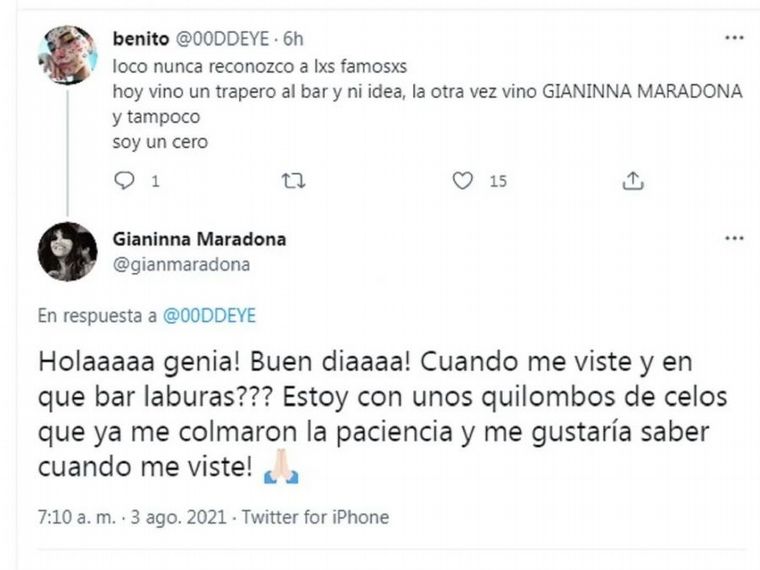
Task: Retweet benito's tweet
Action: click(293, 181)
